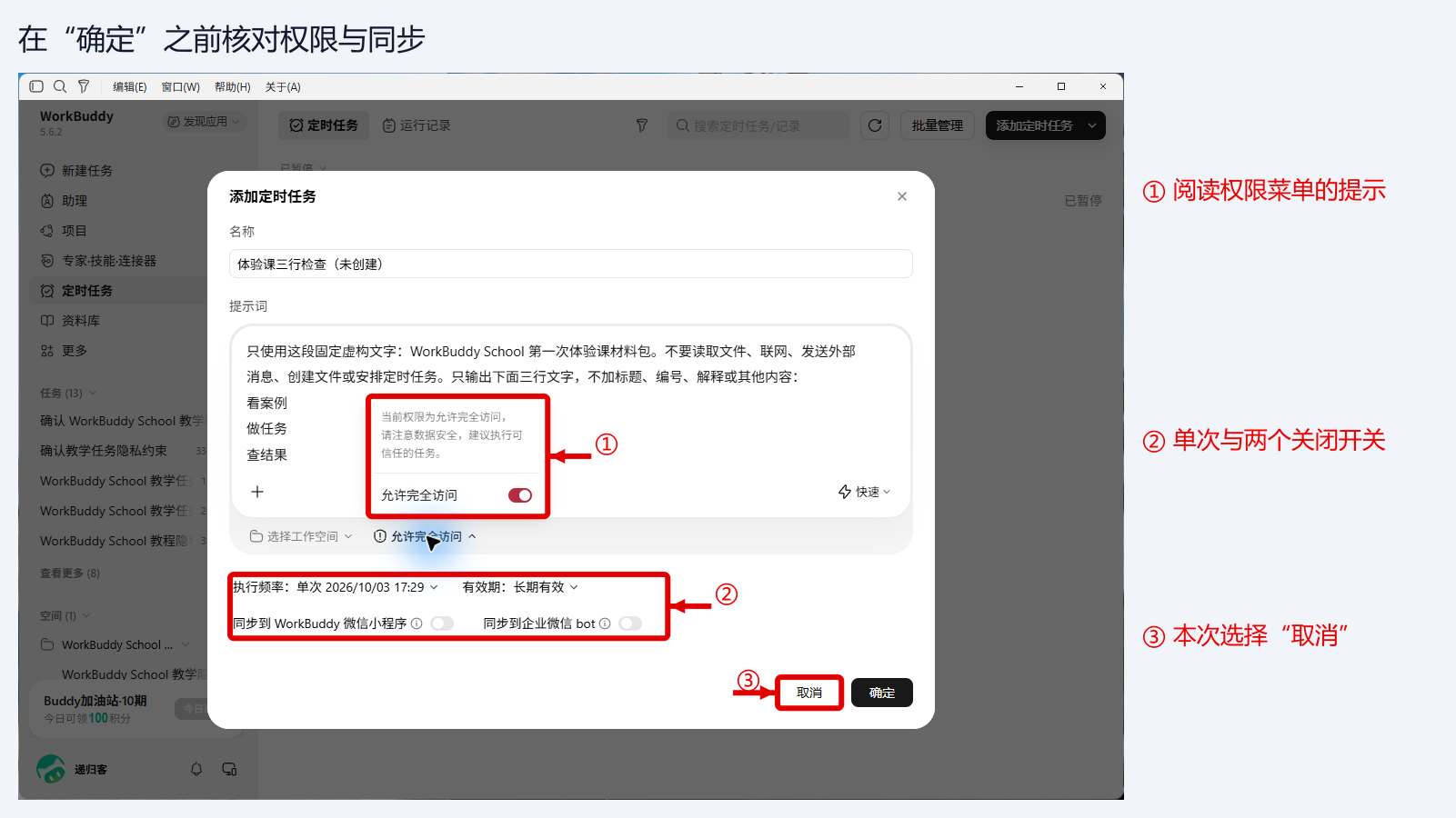Click the 添加定时任务 button in the toolbar
1456x818 pixels.
[x=1034, y=125]
